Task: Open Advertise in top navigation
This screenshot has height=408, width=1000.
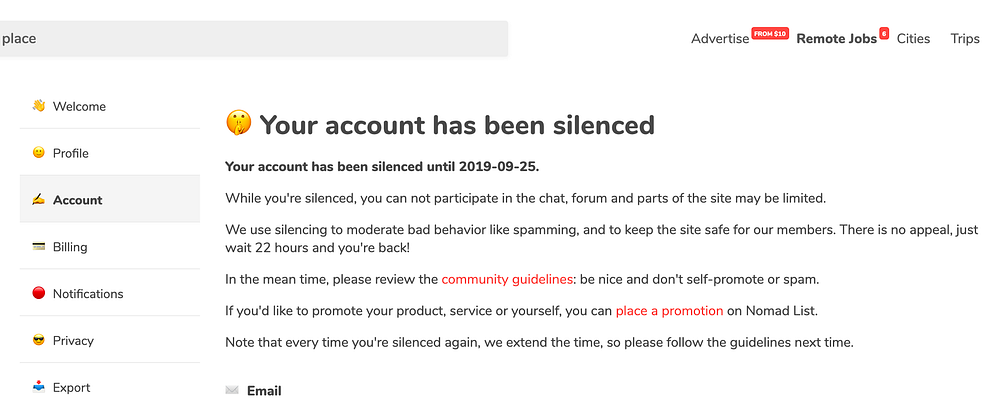Action: click(720, 39)
